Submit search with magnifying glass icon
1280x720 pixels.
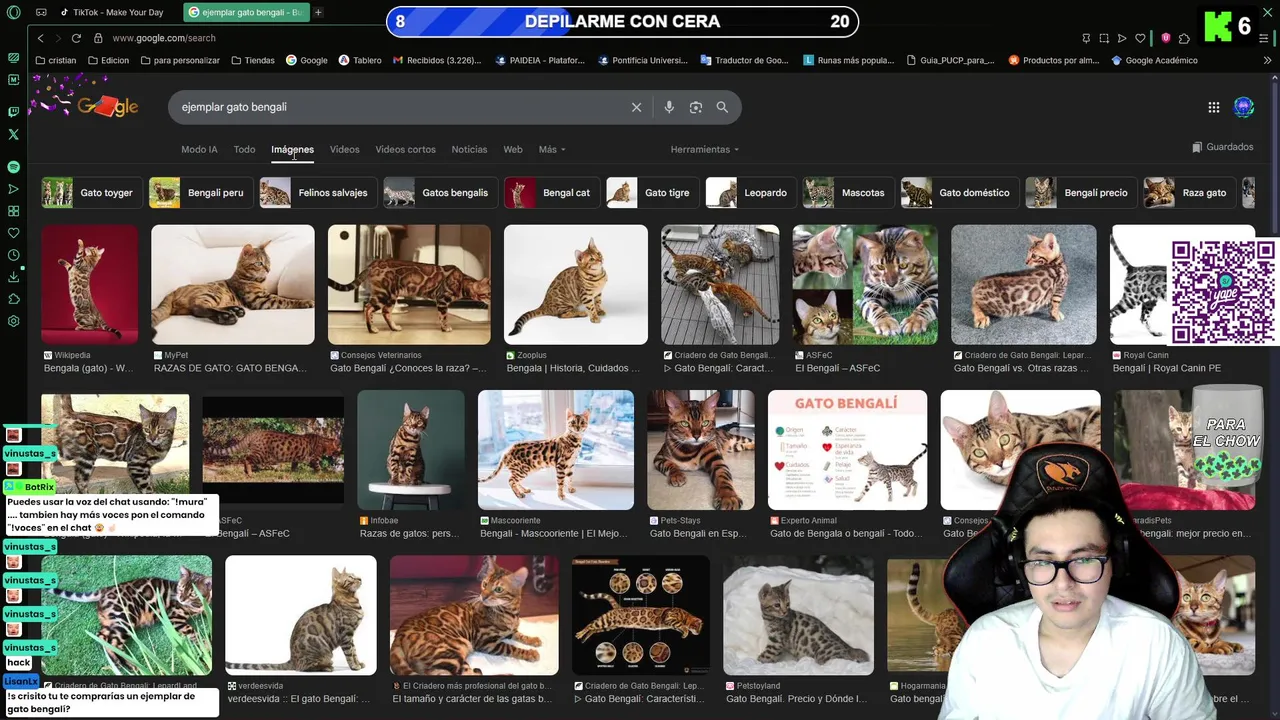722,107
